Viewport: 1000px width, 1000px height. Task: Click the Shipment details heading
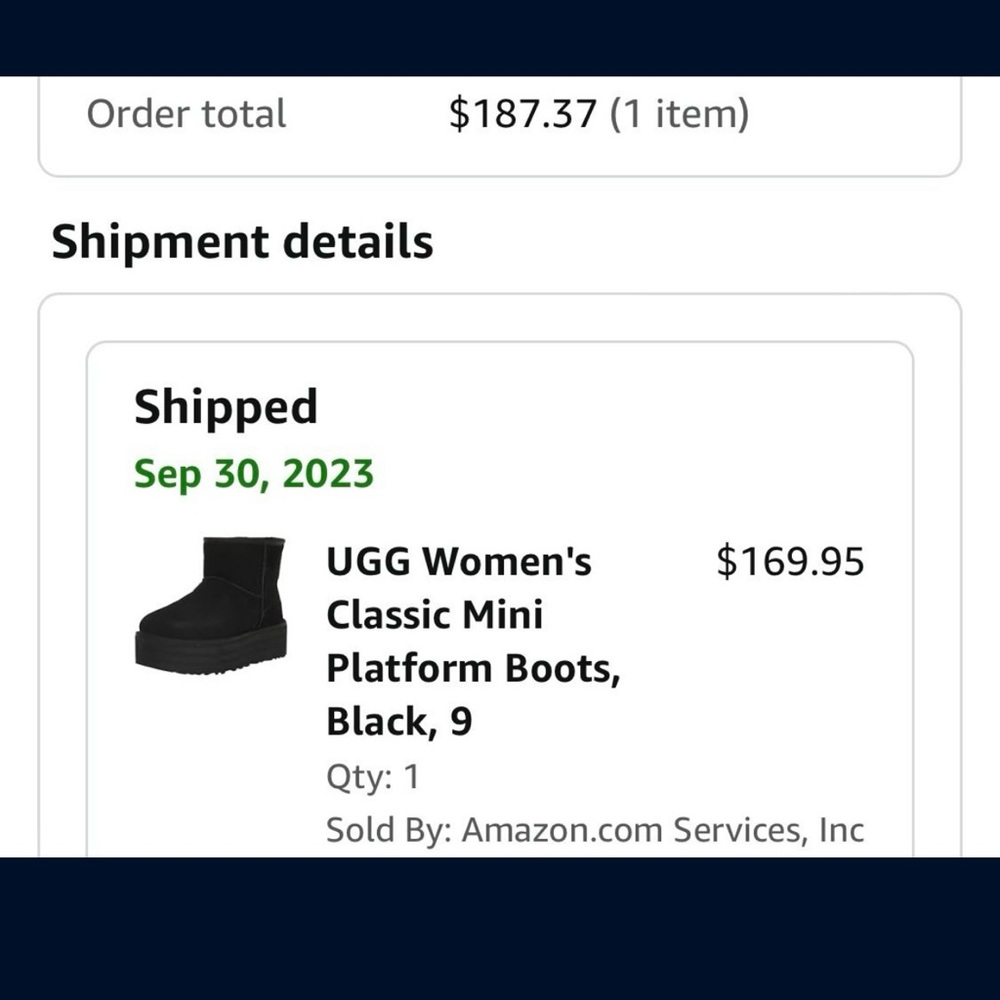(242, 242)
